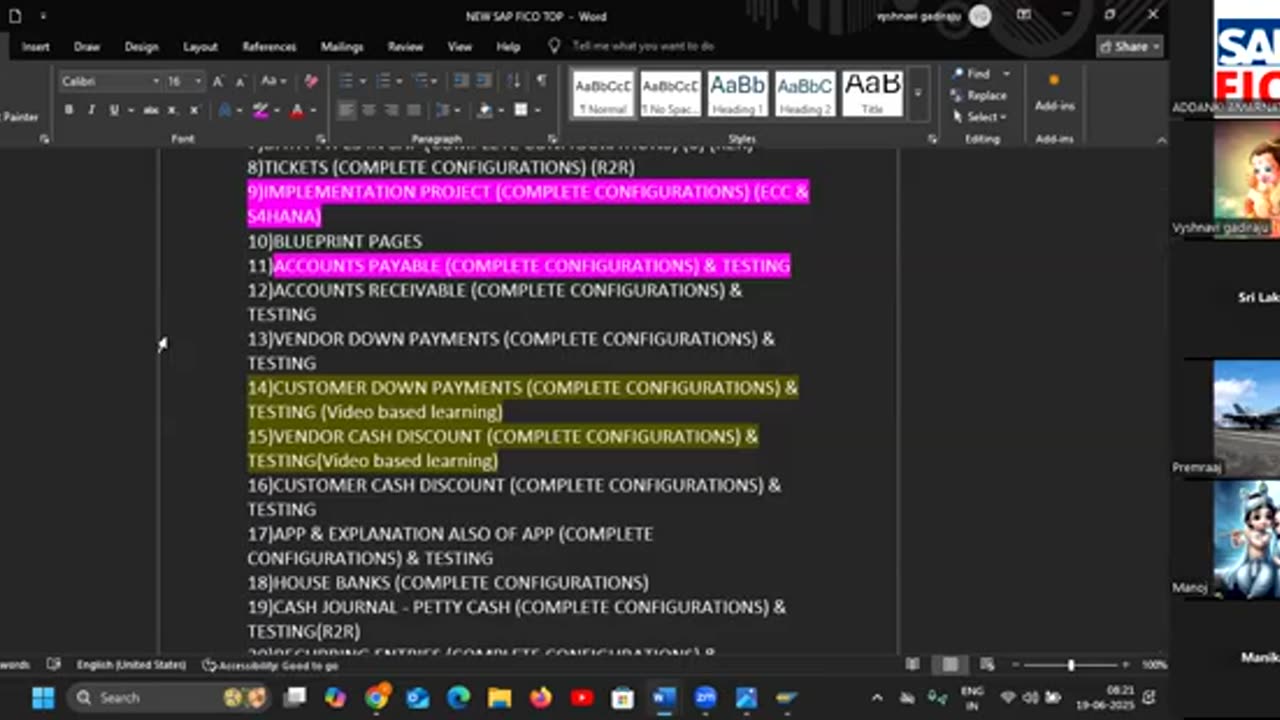Switch to Print Layout view icon
1280x720 pixels.
pos(950,665)
